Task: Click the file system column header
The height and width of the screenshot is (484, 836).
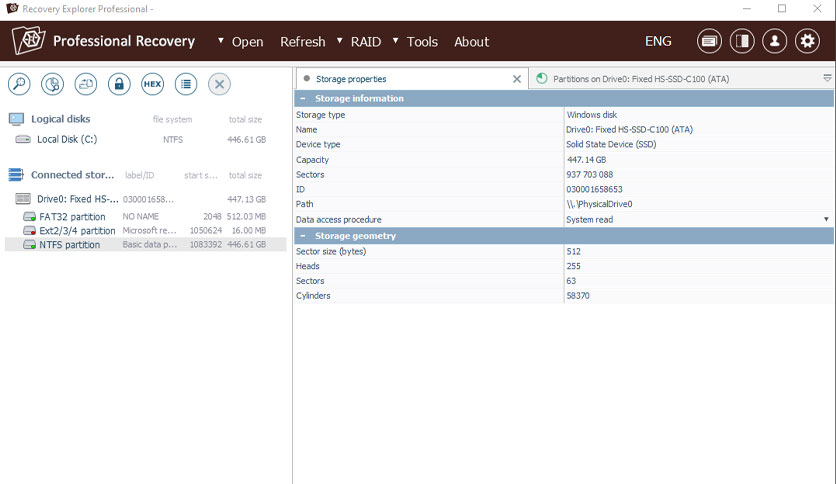Action: click(x=172, y=119)
